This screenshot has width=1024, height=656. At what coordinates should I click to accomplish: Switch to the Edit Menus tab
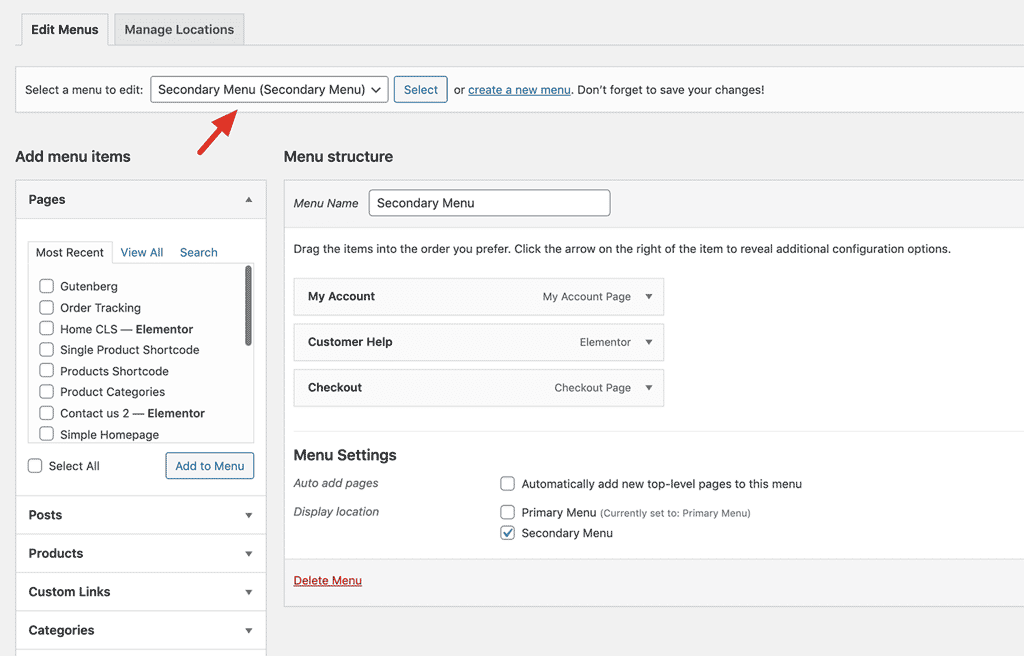pos(64,30)
